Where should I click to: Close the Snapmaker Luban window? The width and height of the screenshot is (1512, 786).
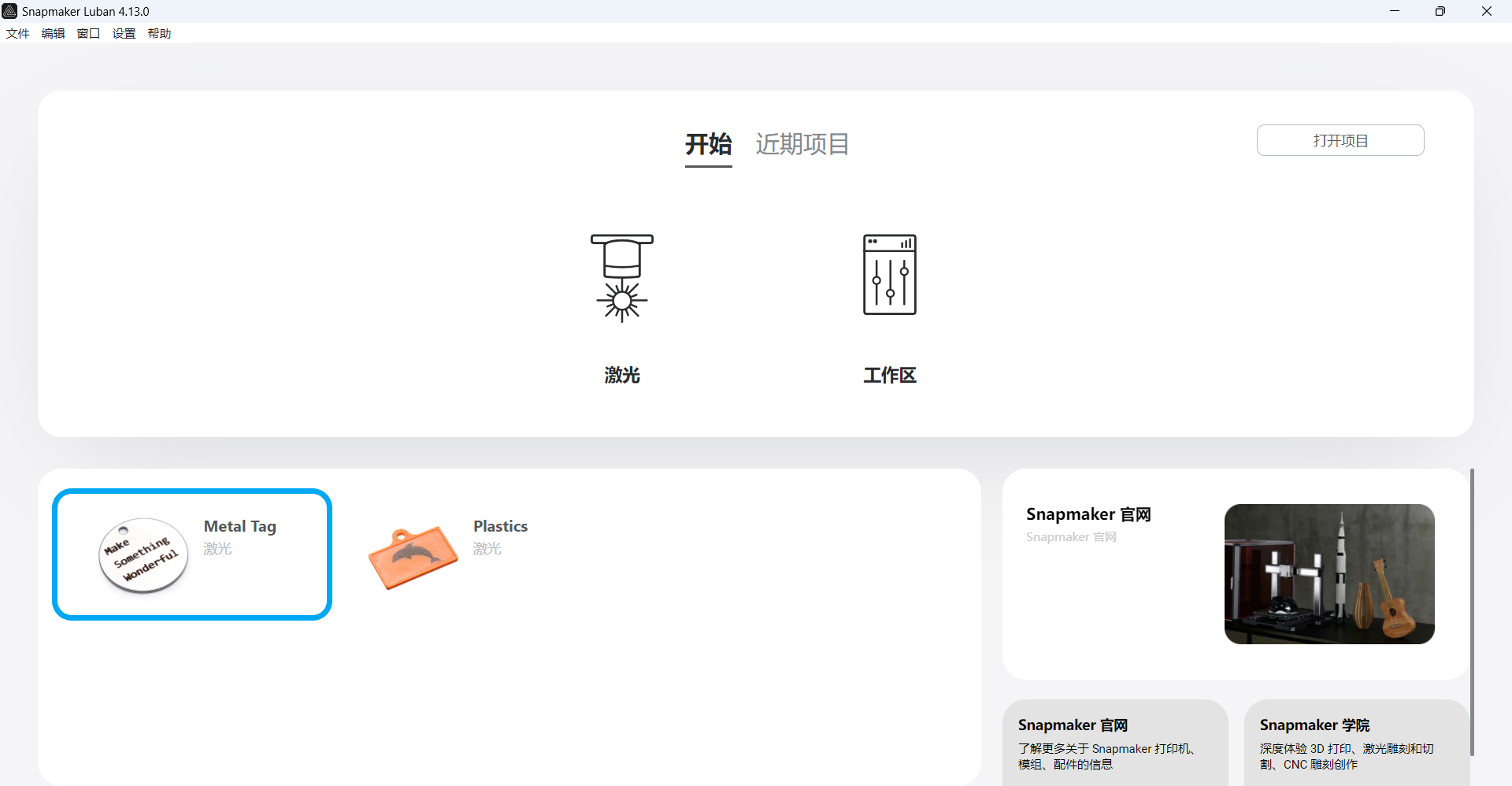(x=1487, y=11)
